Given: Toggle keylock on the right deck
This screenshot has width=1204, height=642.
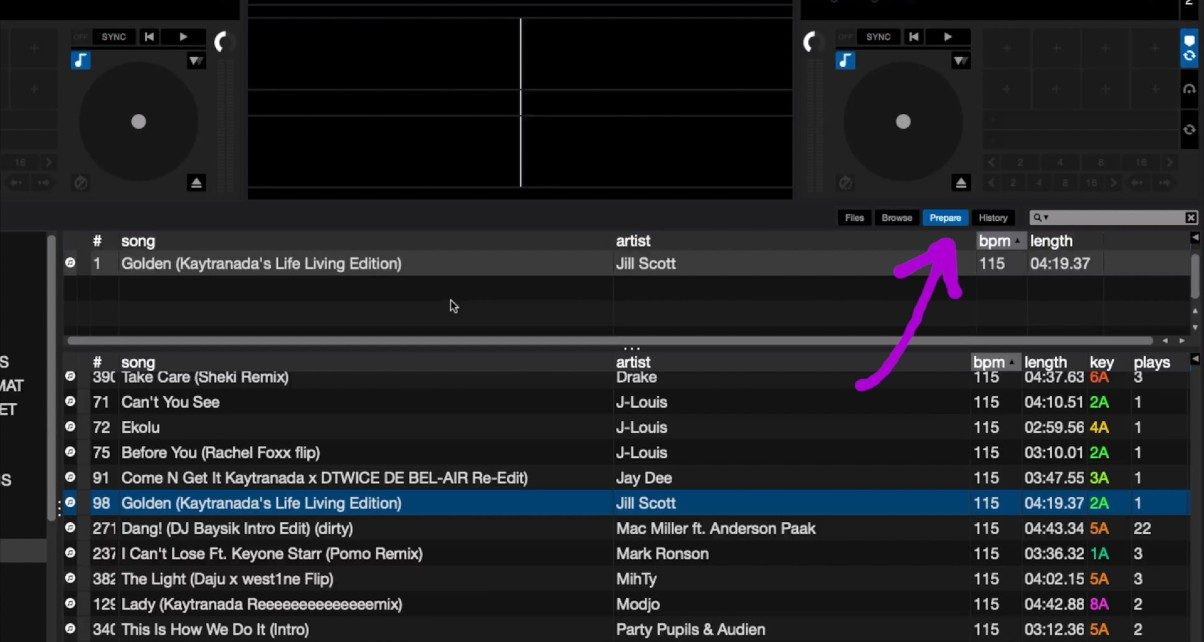Looking at the screenshot, I should click(x=846, y=60).
